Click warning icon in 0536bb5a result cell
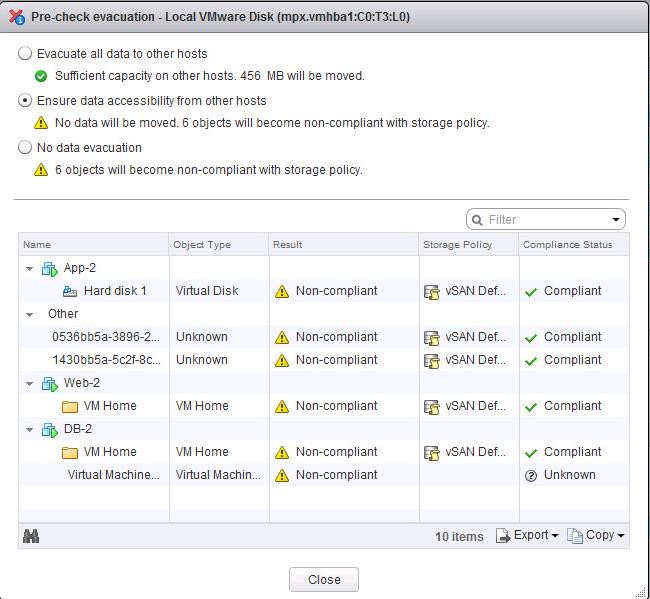650x599 pixels. [x=282, y=338]
